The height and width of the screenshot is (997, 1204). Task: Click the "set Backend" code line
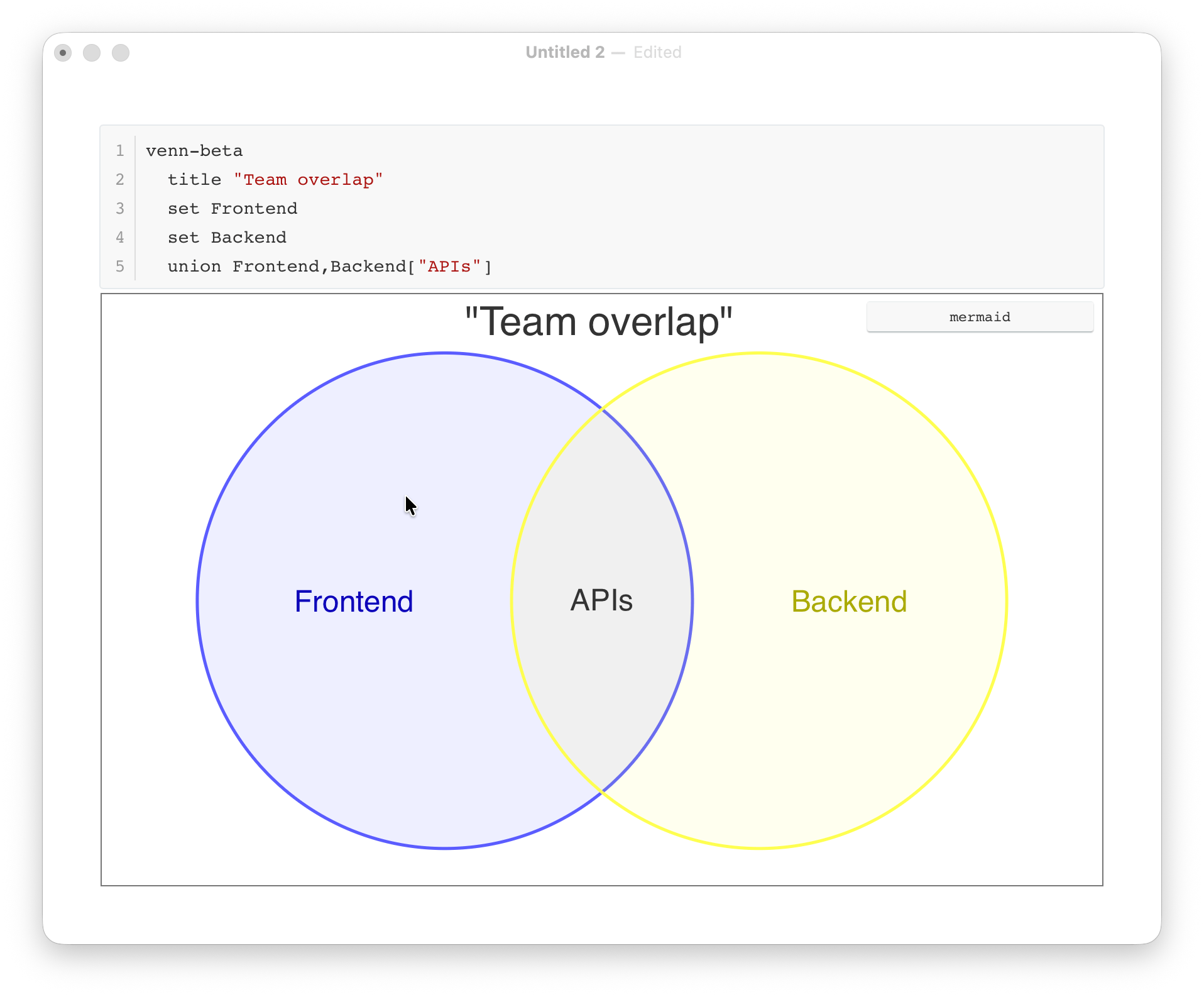click(226, 238)
